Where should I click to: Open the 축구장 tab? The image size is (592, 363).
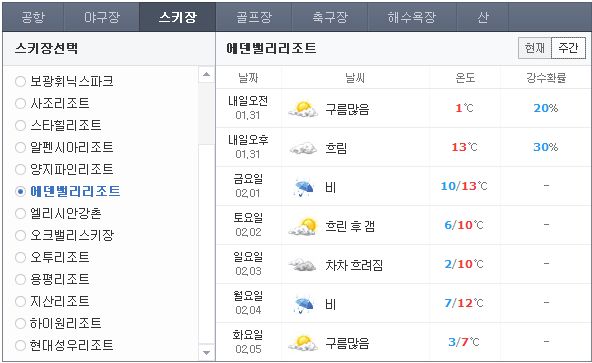coord(330,17)
